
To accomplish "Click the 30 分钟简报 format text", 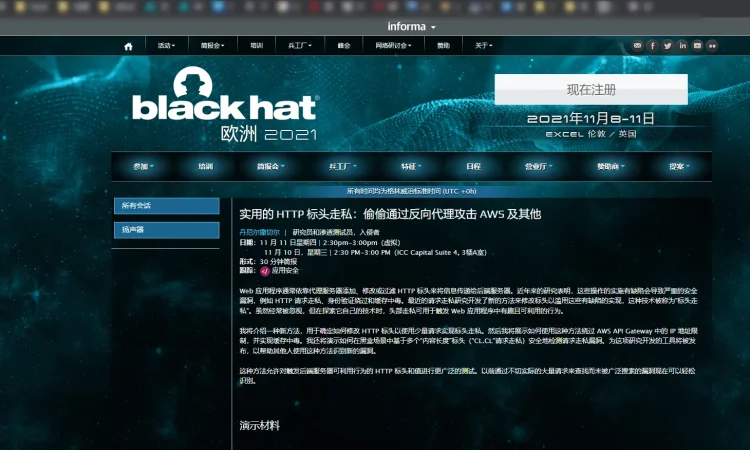I will (278, 262).
